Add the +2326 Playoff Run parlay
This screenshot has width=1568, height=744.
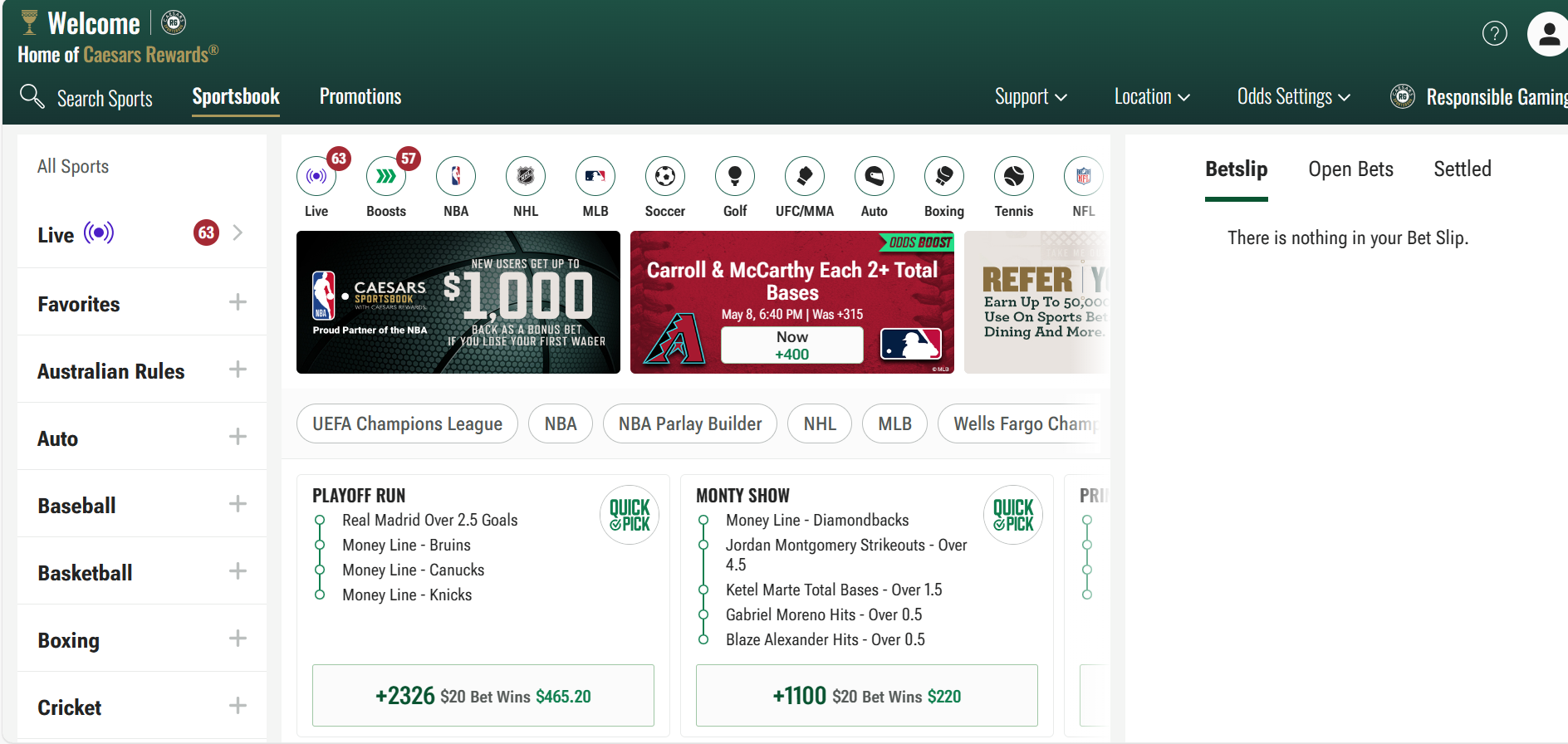(x=483, y=695)
